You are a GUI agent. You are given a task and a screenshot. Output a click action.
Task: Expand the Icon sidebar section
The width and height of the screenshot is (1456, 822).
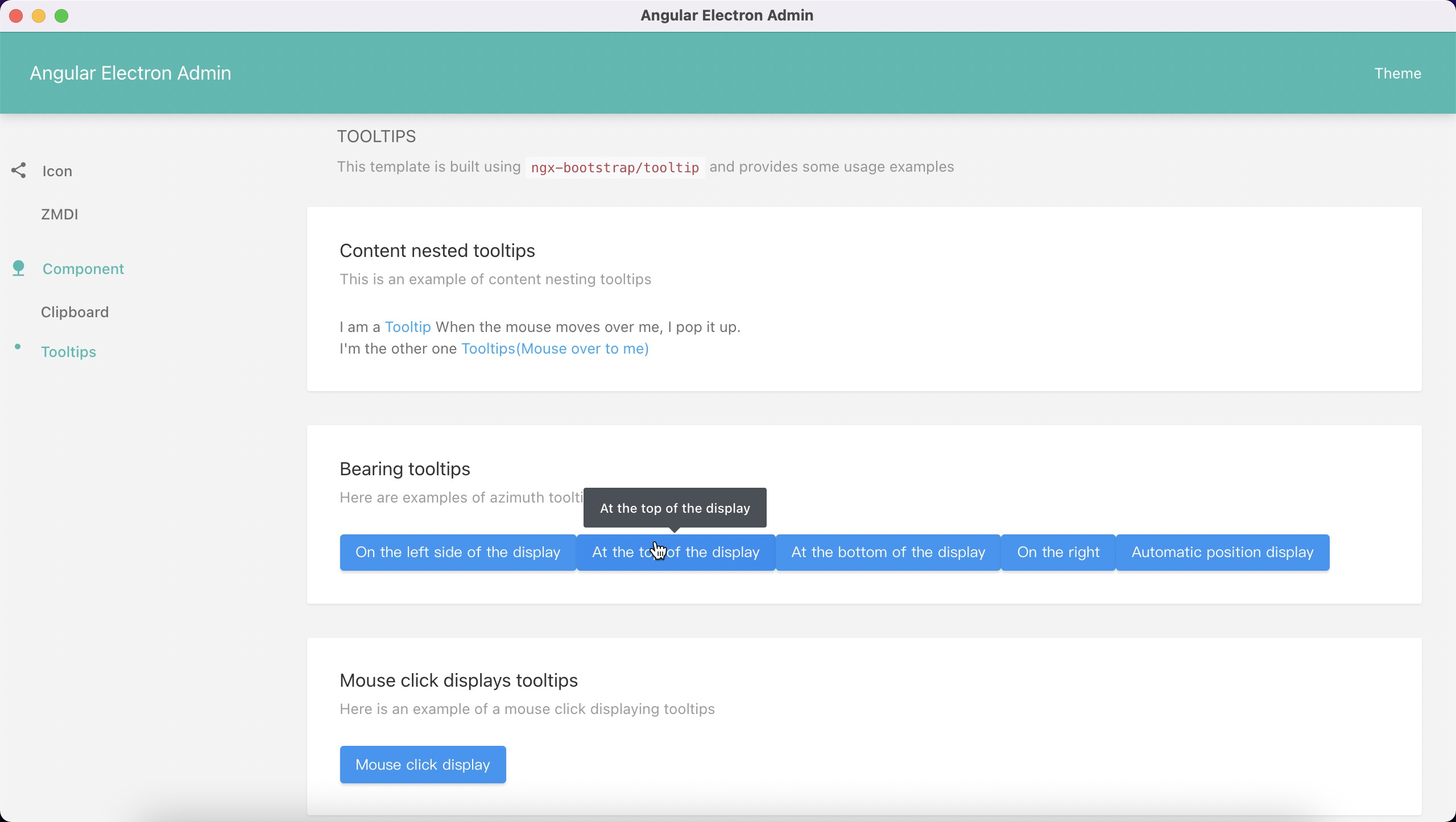click(57, 171)
